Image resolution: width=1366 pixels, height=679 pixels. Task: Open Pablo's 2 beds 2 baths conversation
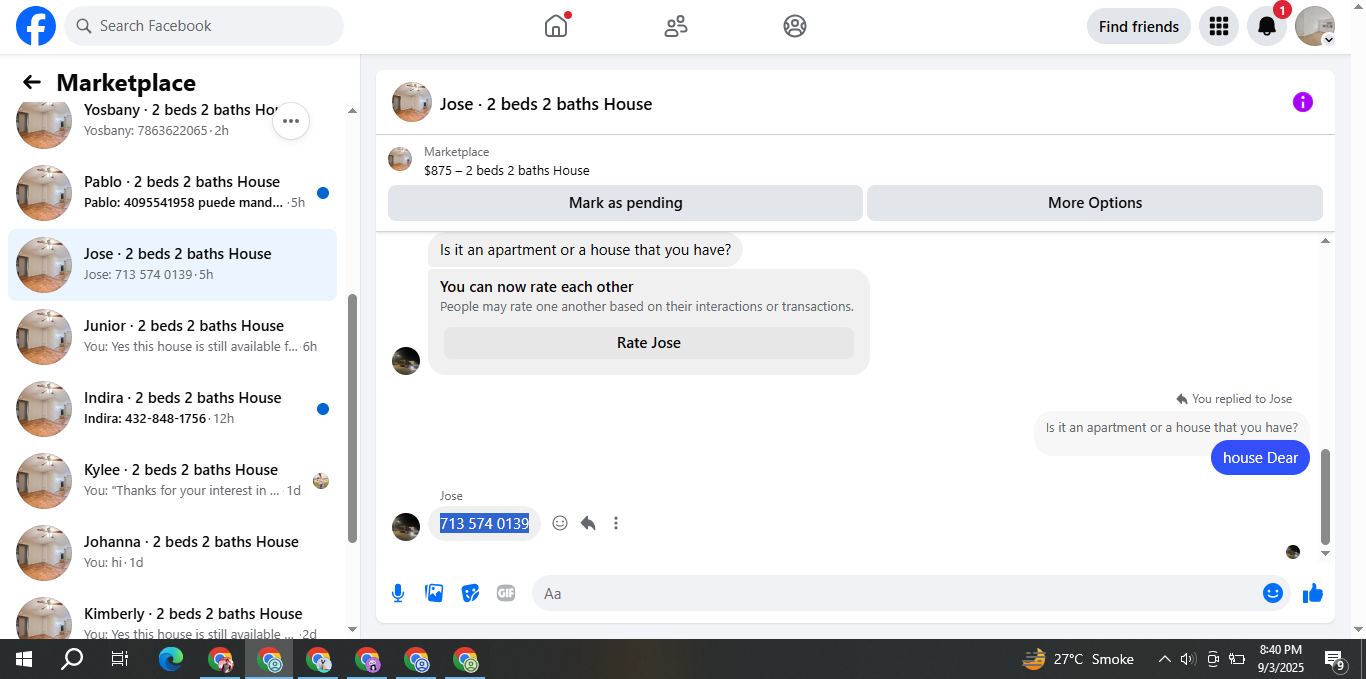click(x=172, y=192)
